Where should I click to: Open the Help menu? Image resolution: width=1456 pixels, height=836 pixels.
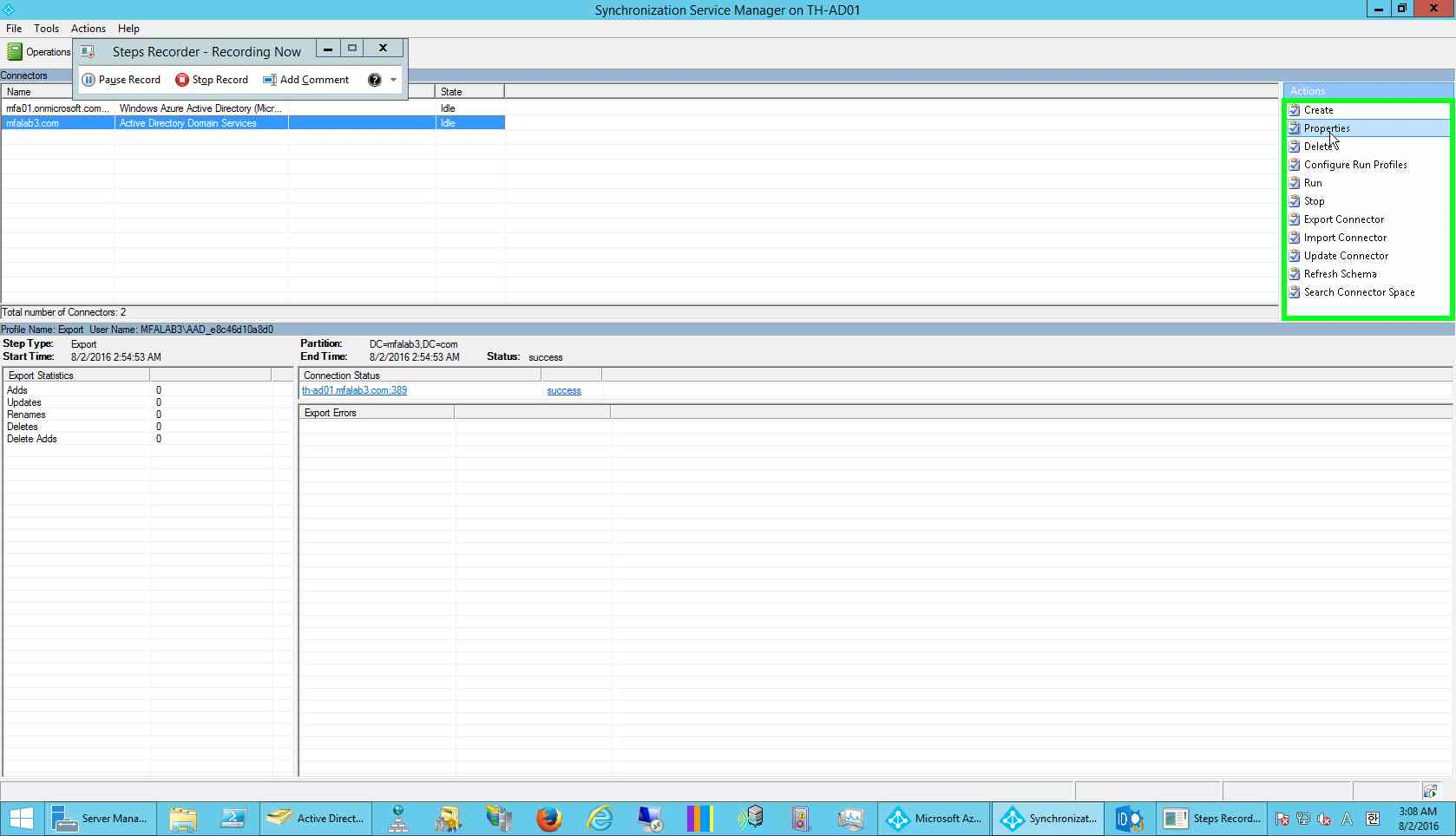pos(128,29)
